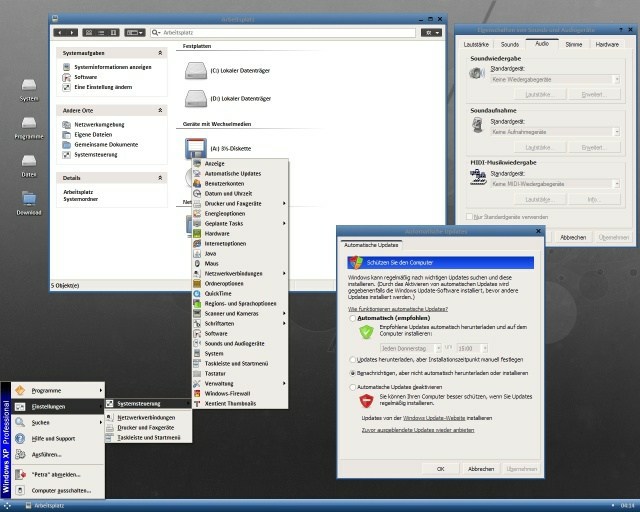Click the Windows-Firewall icon in the menu

tap(197, 394)
